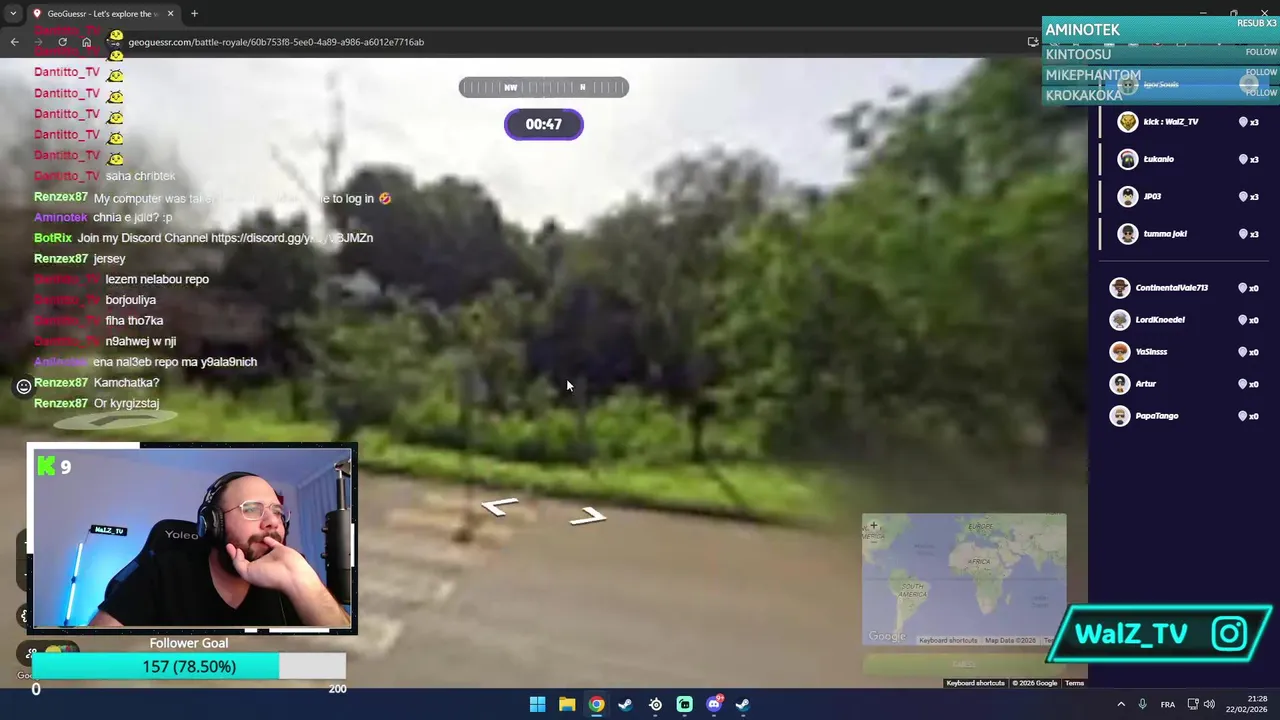
Task: Click kick : WalZ_TV player avatar
Action: point(1128,122)
